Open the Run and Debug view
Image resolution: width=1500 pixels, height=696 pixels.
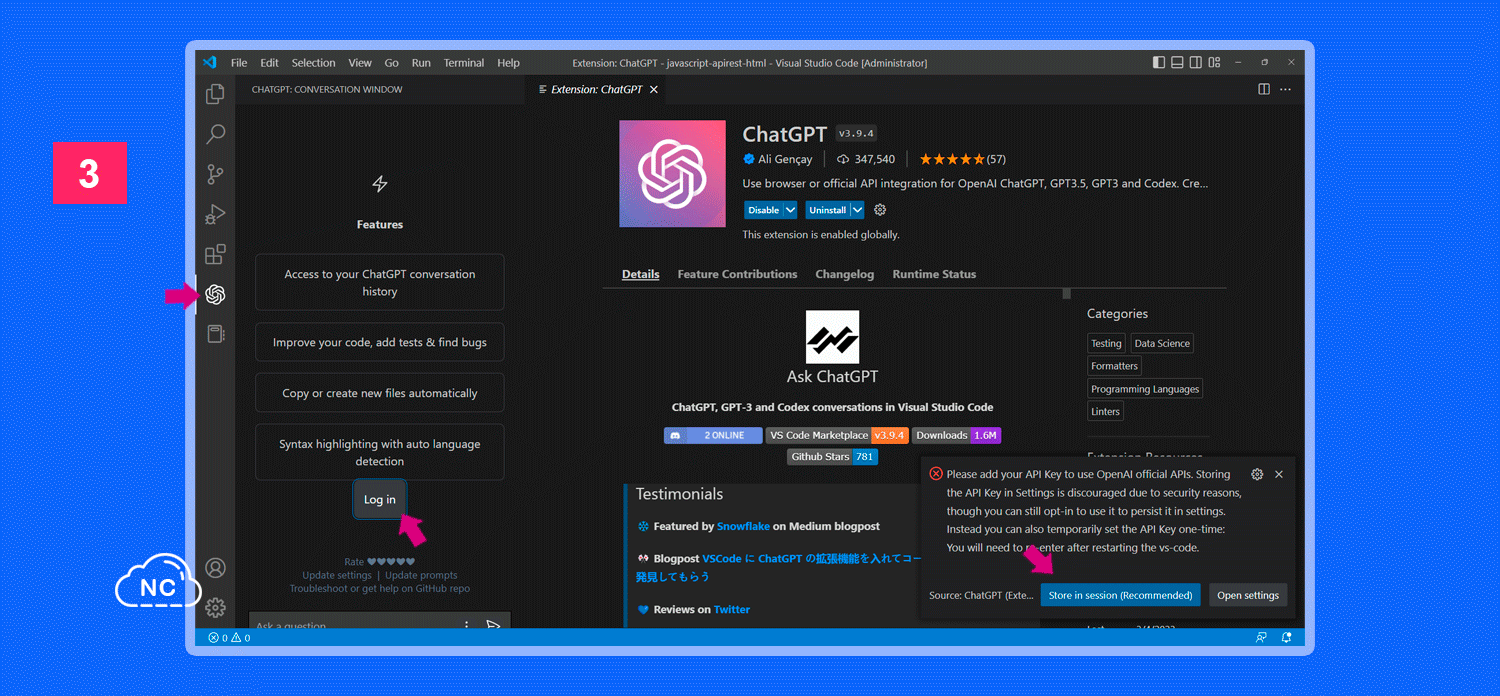pyautogui.click(x=215, y=214)
